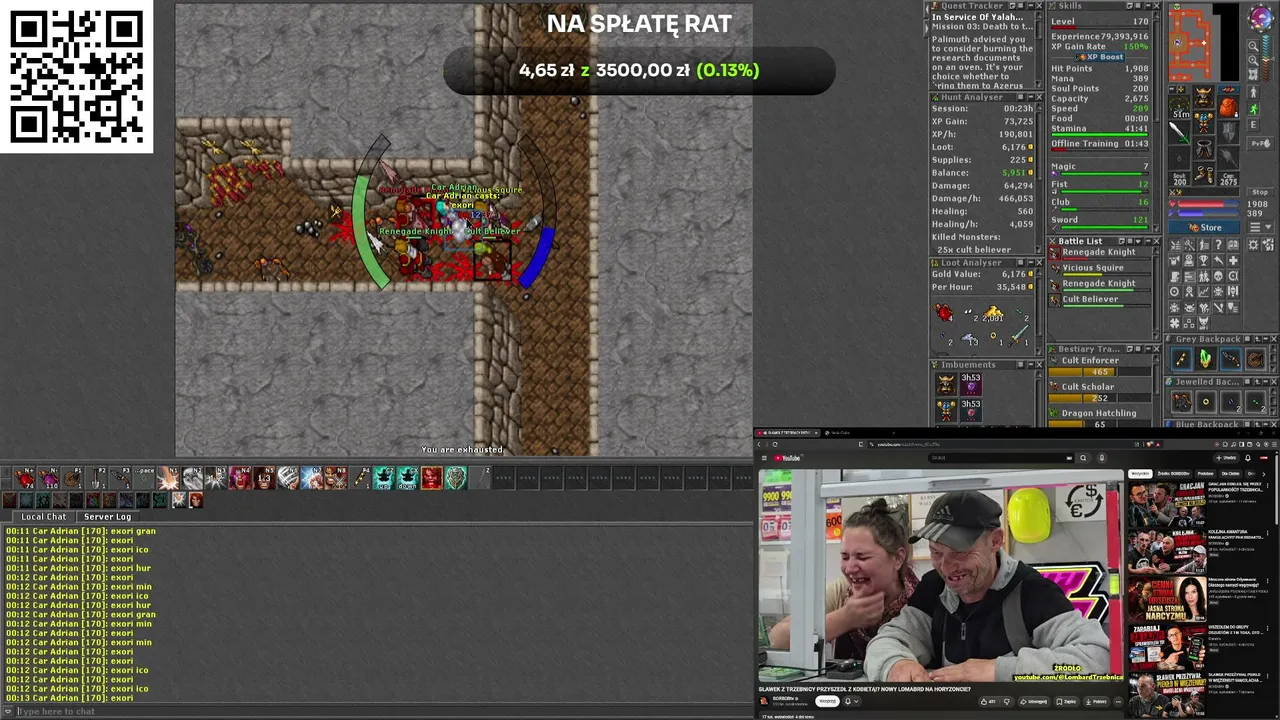Click the Stop button

[x=1260, y=192]
